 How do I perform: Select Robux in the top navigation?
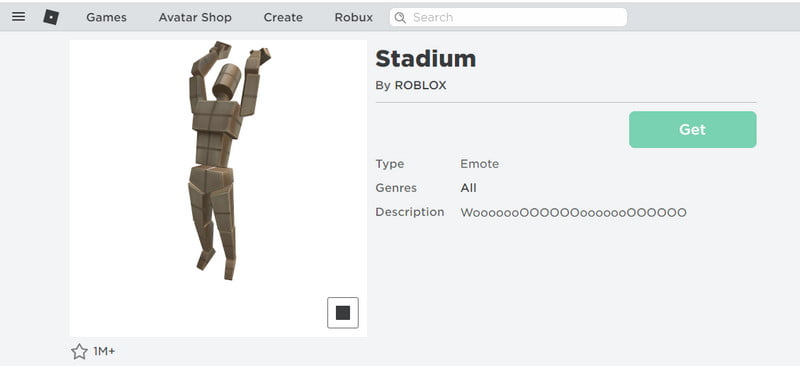pos(354,17)
